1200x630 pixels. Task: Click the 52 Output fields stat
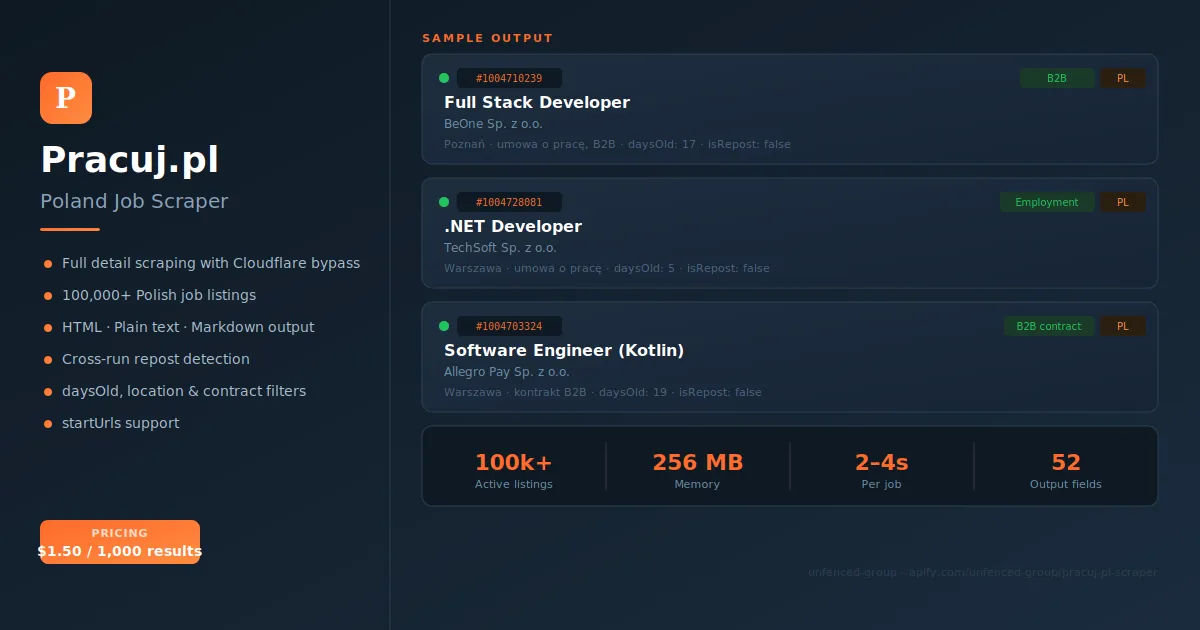pos(1065,470)
